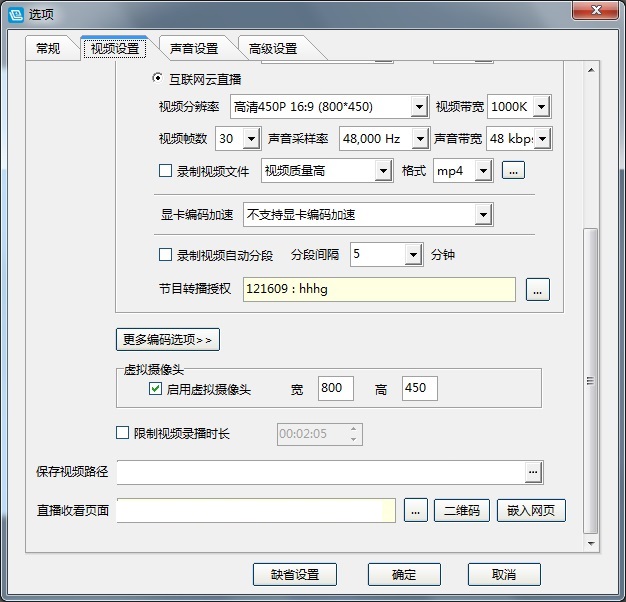This screenshot has width=626, height=602.
Task: Click the 取消 button
Action: 504,574
